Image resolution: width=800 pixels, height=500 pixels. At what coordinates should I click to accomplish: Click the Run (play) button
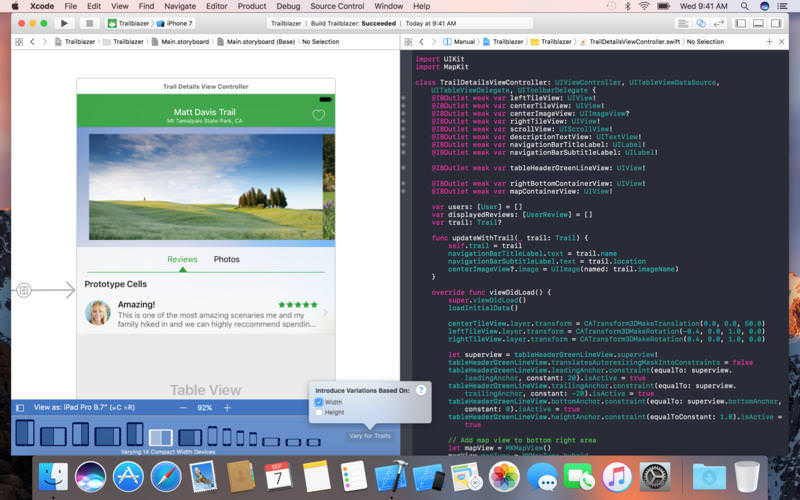tap(65, 22)
